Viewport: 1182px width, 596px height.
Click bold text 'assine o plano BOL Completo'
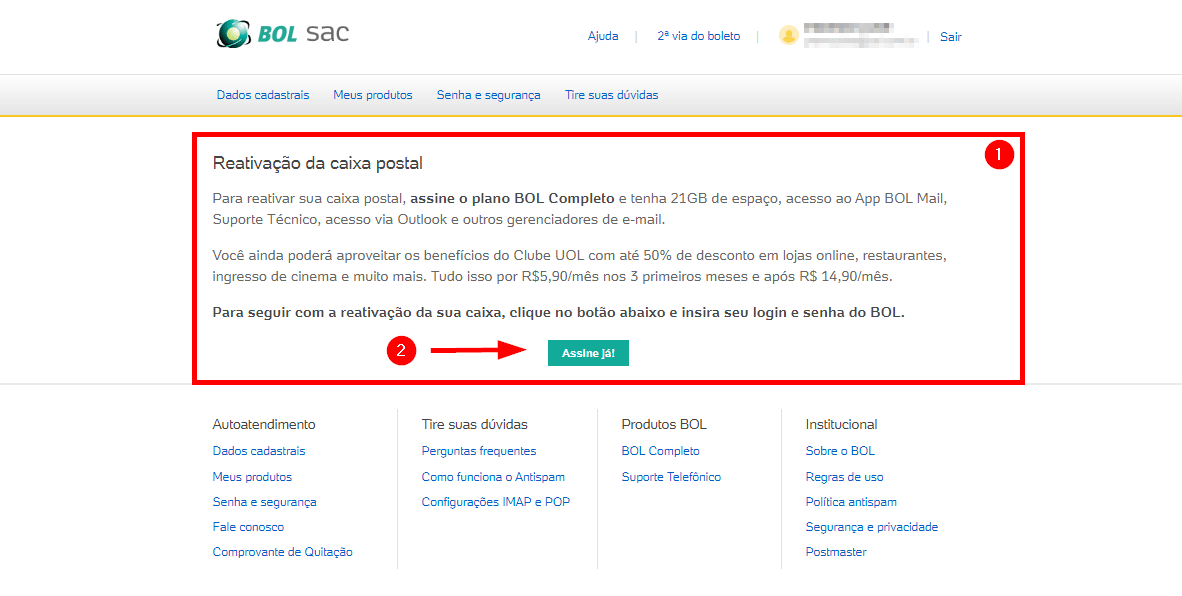pos(513,200)
